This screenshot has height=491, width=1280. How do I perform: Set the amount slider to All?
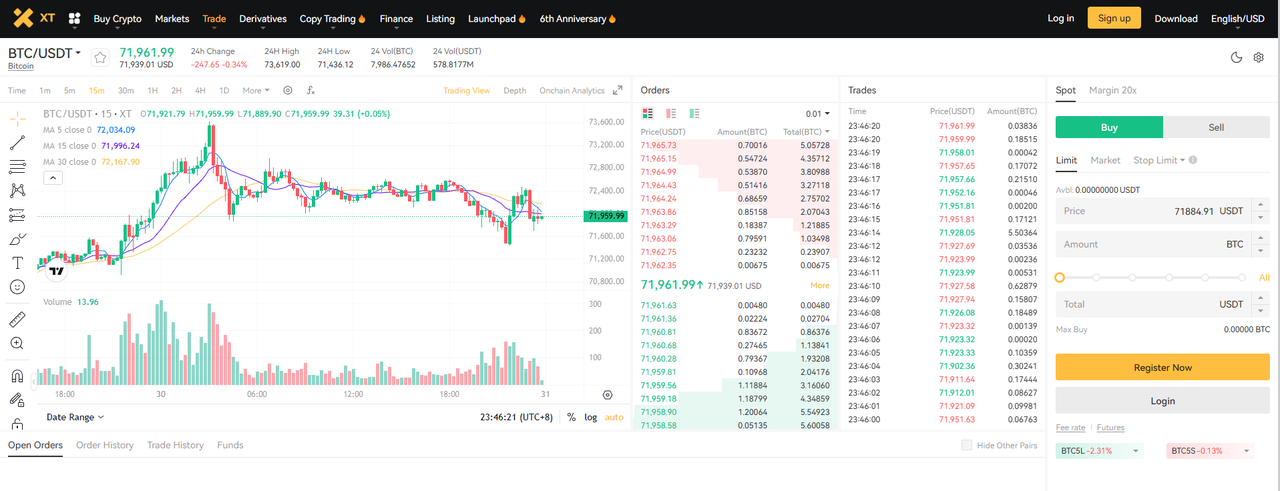coord(1264,277)
